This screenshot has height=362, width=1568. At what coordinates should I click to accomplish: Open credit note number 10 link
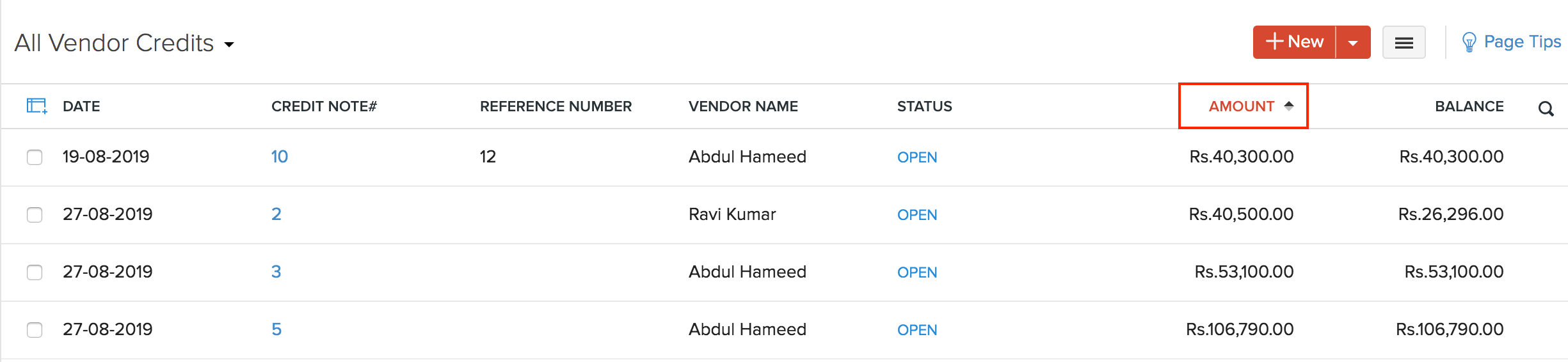click(x=280, y=157)
